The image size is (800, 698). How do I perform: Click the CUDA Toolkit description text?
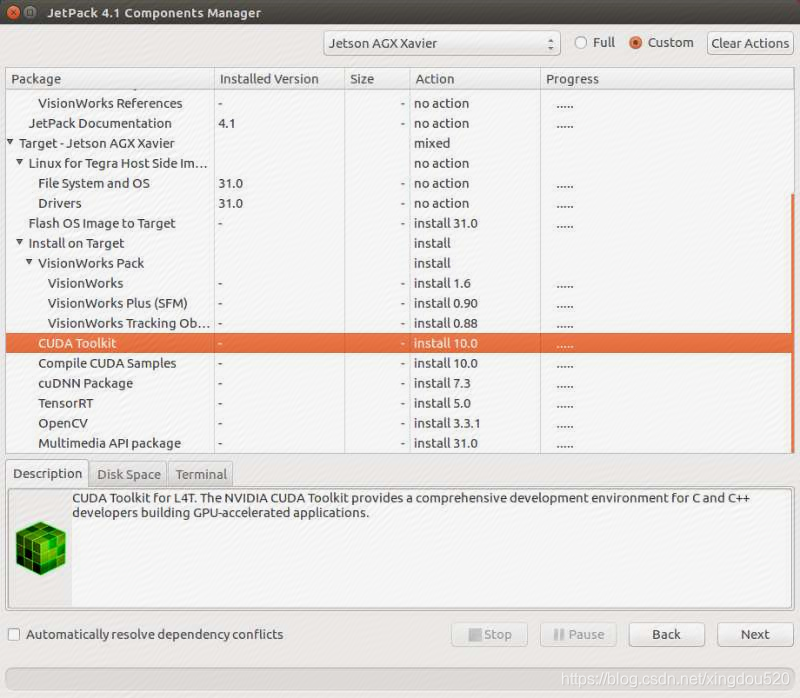point(411,505)
